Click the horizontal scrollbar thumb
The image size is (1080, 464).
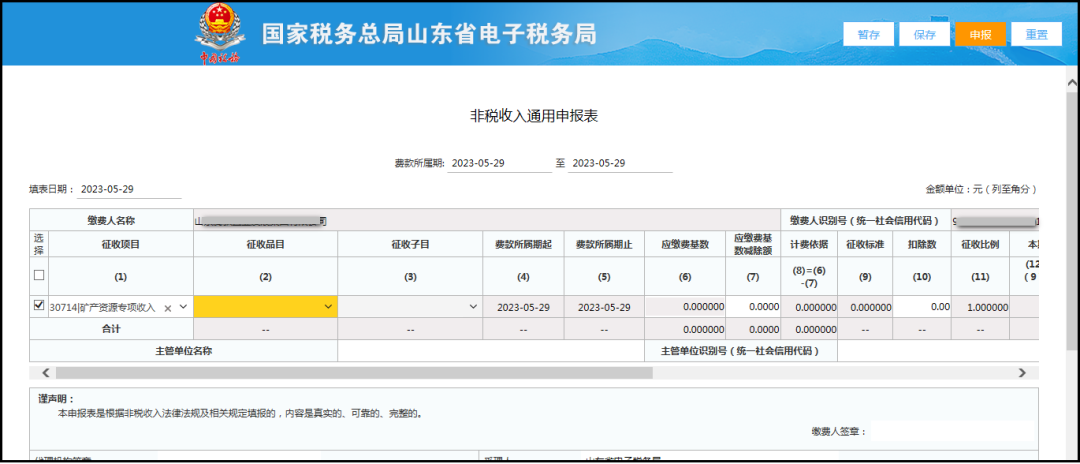click(x=354, y=372)
